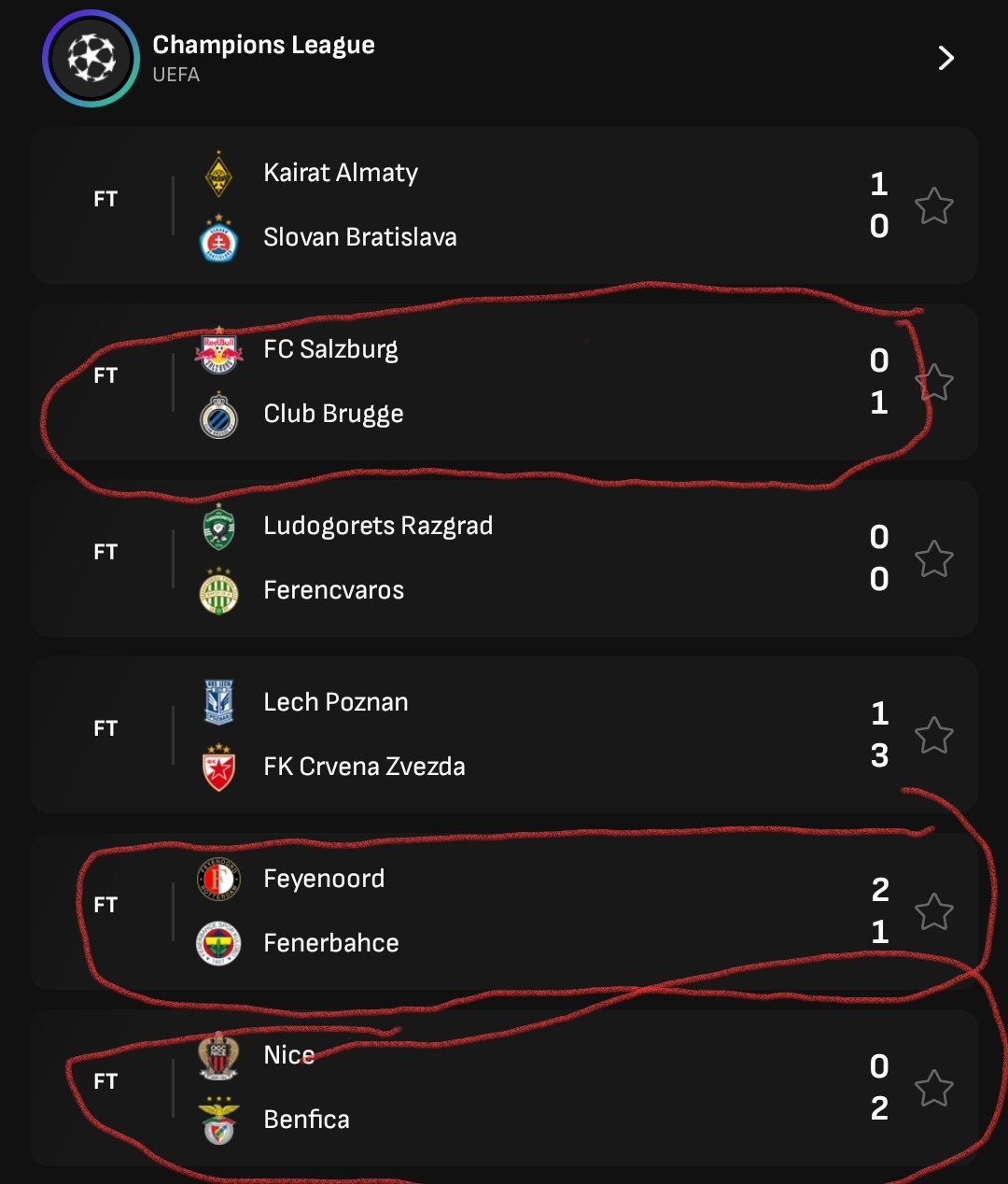Star the Lech Poznan vs Crvena Zvezda match

tap(933, 736)
